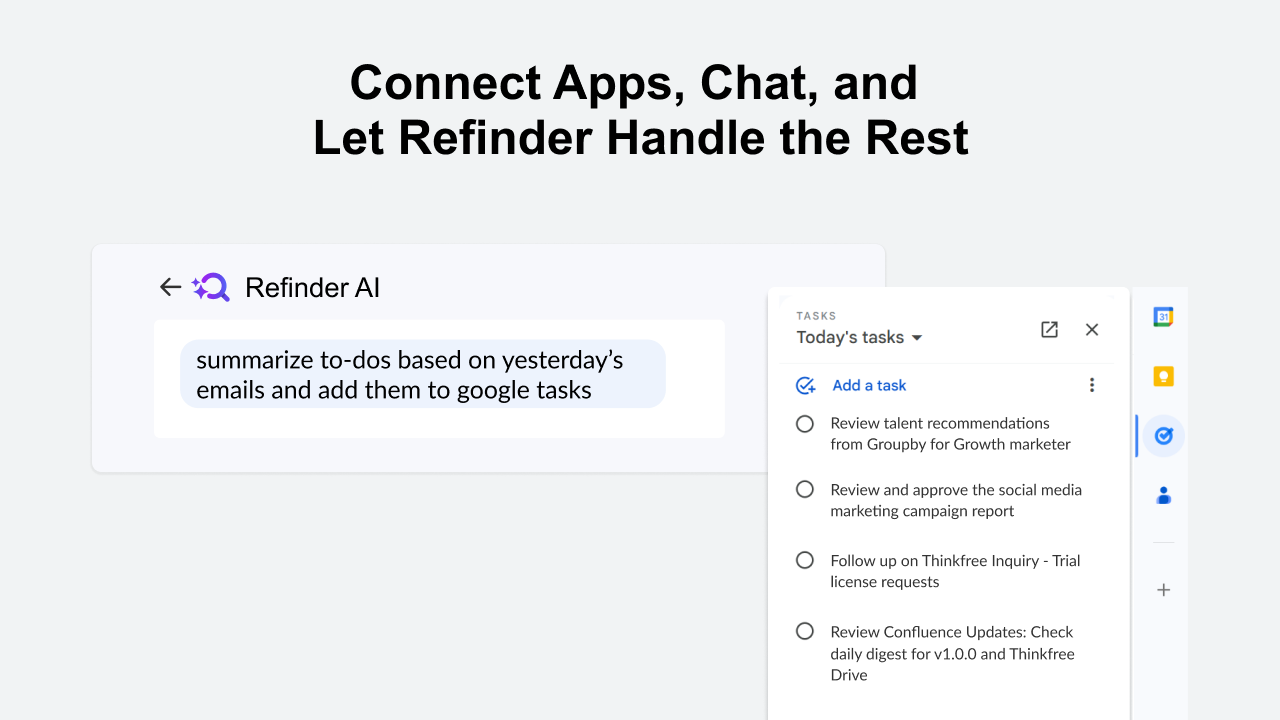Open the Follow up on Thinkfree Inquiry task text
The image size is (1280, 720).
tap(955, 571)
